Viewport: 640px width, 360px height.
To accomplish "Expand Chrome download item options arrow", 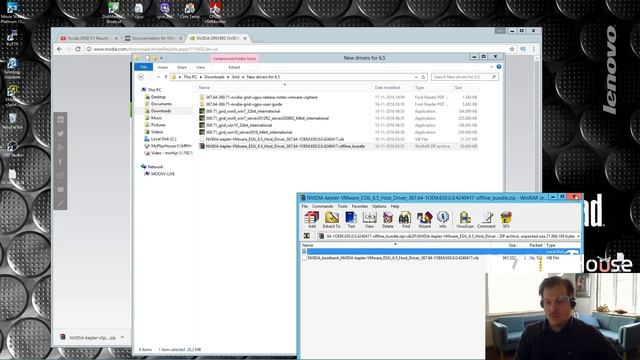I will point(122,338).
